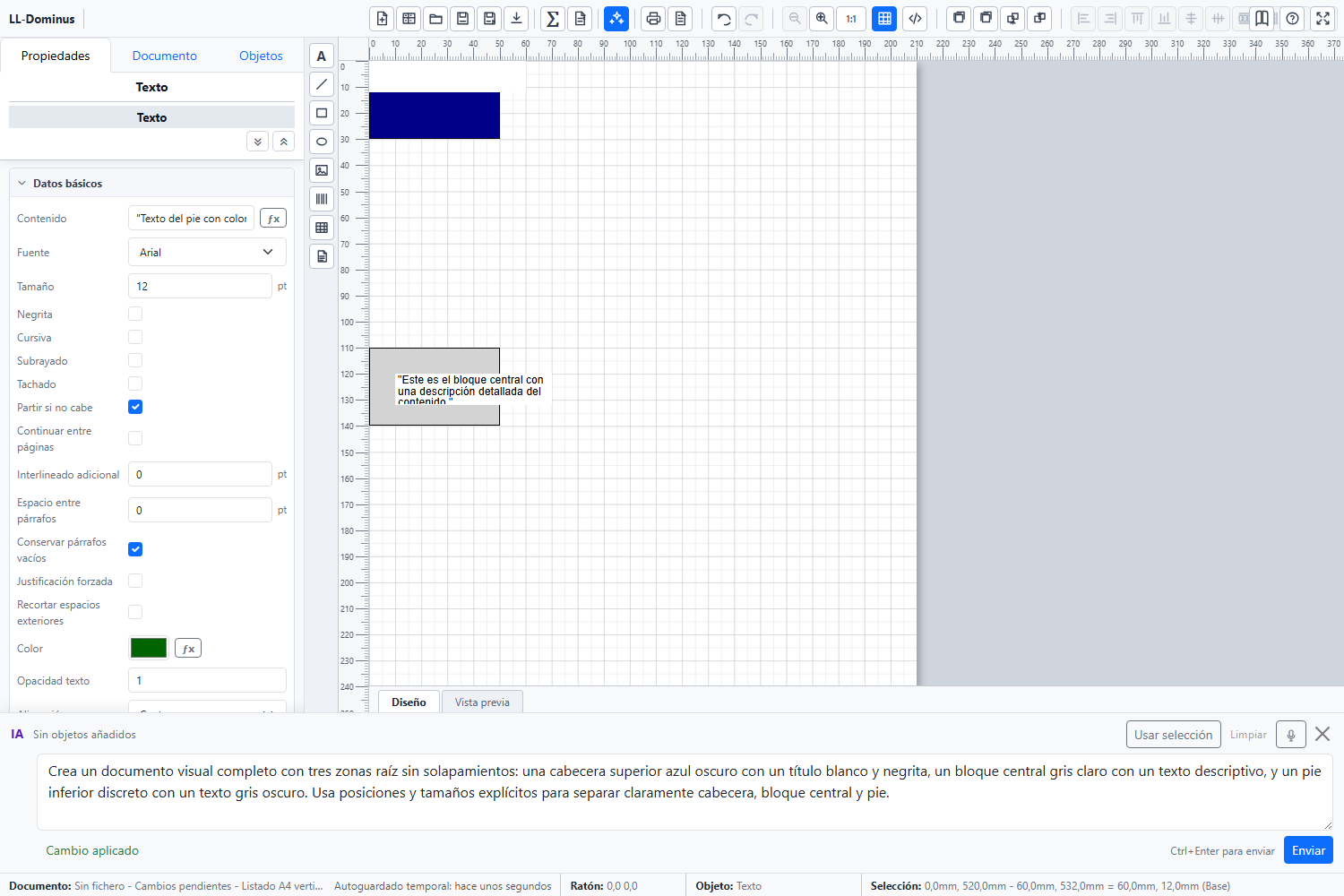Open the sigma sum variables tool
The width and height of the screenshot is (1344, 896).
[x=553, y=18]
